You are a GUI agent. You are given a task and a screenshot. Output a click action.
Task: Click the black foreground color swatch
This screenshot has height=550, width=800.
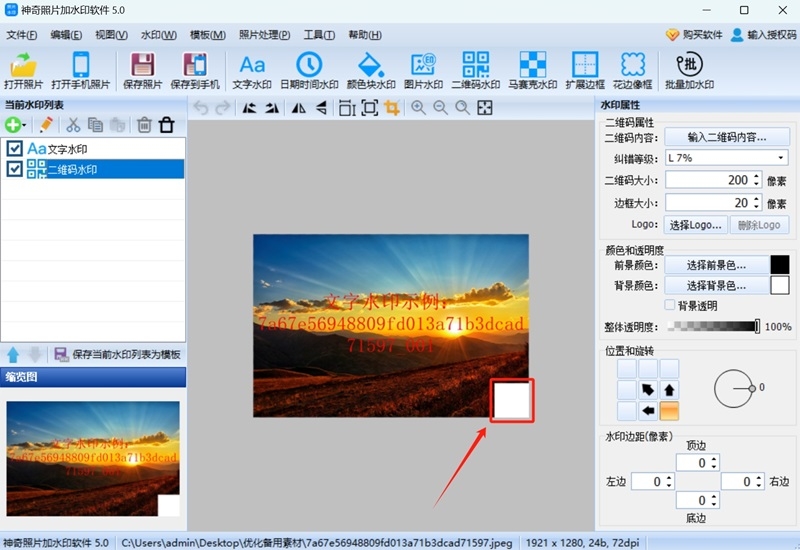coord(780,265)
